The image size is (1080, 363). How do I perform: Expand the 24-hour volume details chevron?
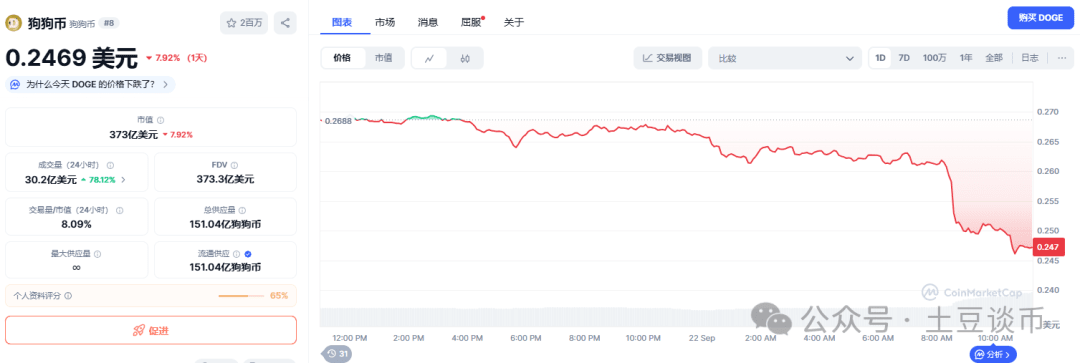(x=123, y=179)
